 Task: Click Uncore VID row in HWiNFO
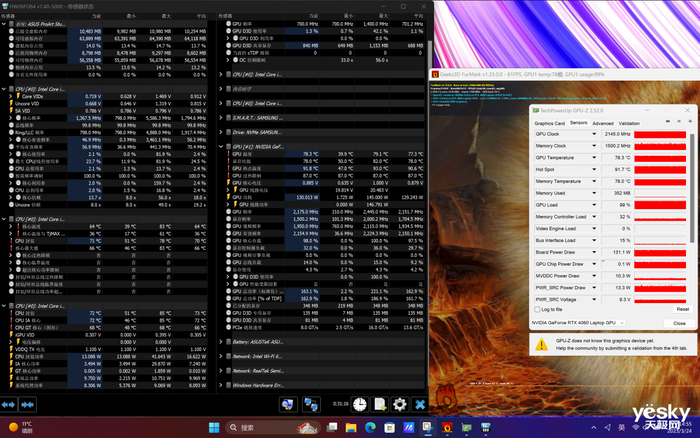pos(104,104)
